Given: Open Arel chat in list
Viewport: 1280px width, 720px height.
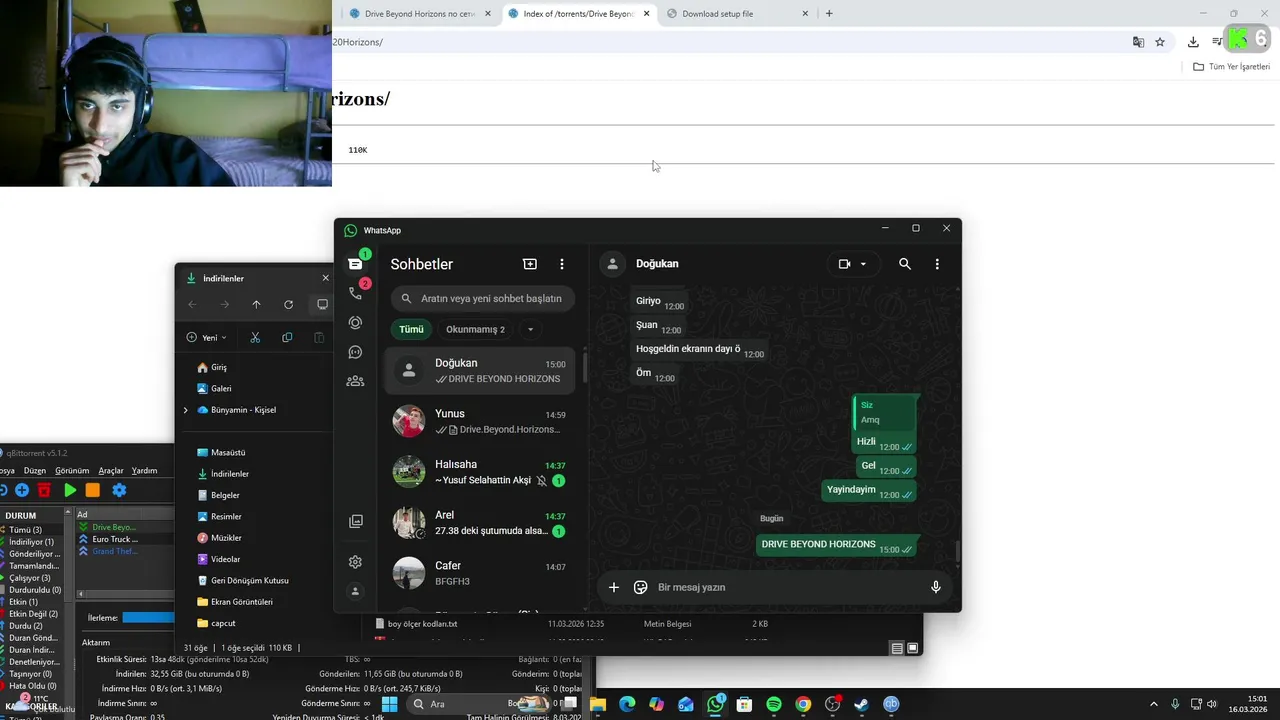Looking at the screenshot, I should point(480,523).
